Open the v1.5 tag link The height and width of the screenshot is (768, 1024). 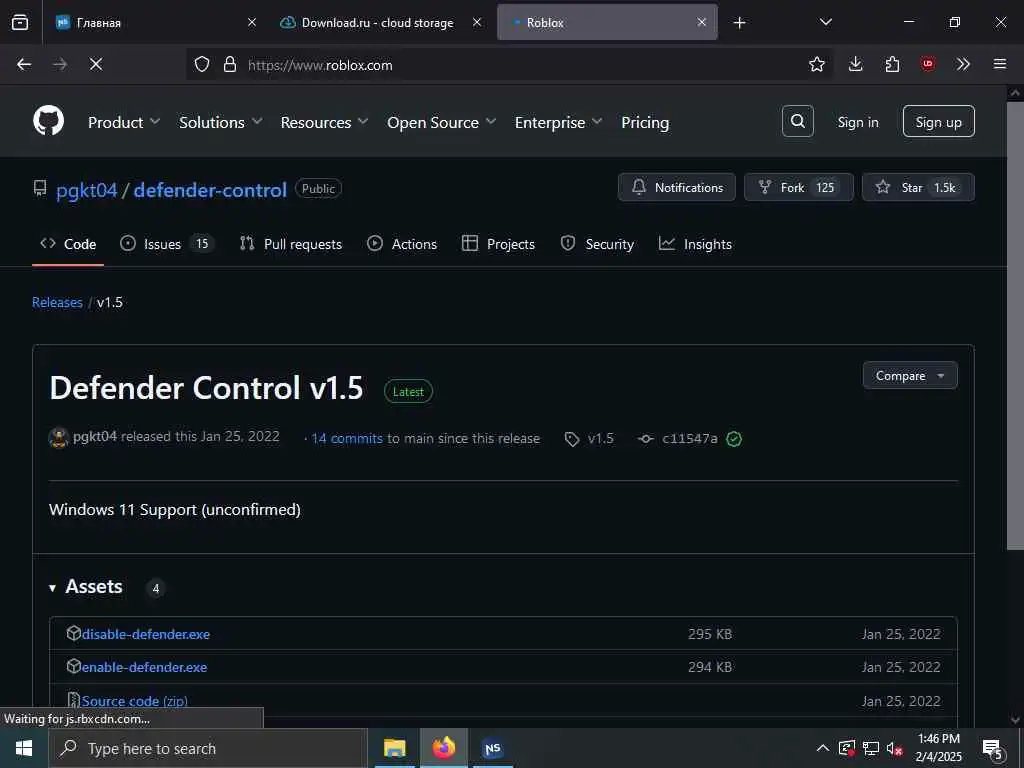tap(600, 438)
